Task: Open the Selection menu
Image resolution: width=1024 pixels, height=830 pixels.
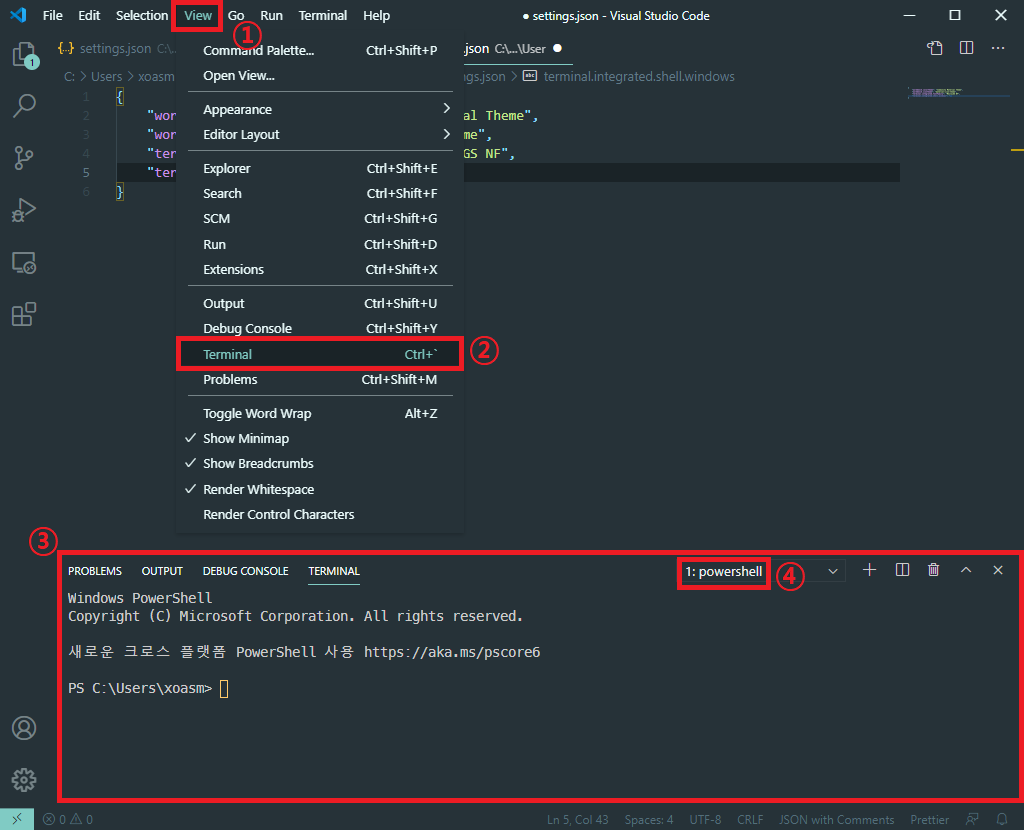Action: pyautogui.click(x=142, y=15)
